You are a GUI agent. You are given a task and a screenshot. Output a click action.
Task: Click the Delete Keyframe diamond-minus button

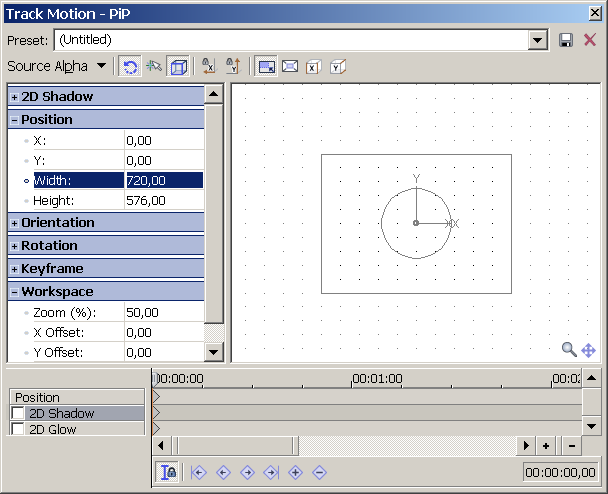click(319, 472)
